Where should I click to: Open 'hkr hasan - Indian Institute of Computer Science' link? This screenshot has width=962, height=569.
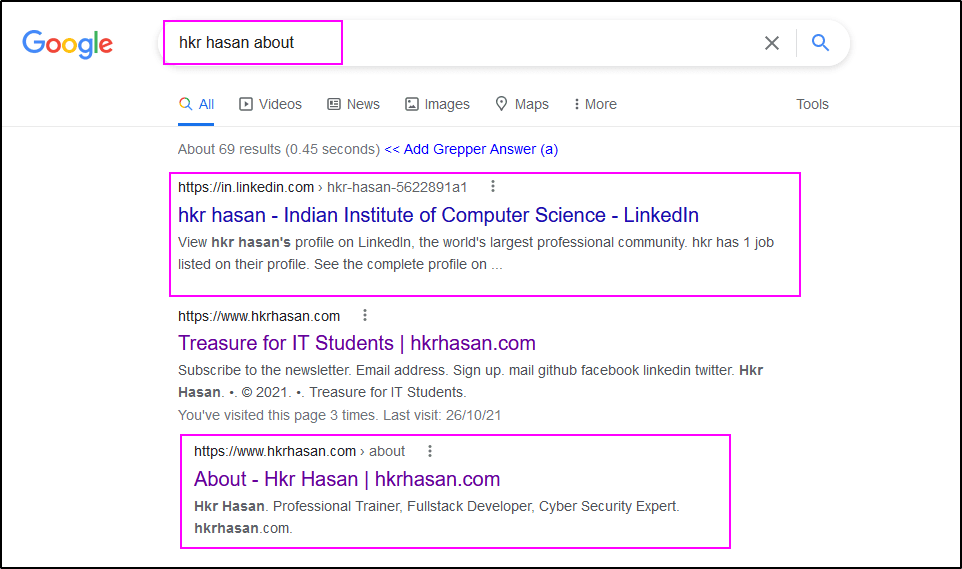(x=438, y=215)
